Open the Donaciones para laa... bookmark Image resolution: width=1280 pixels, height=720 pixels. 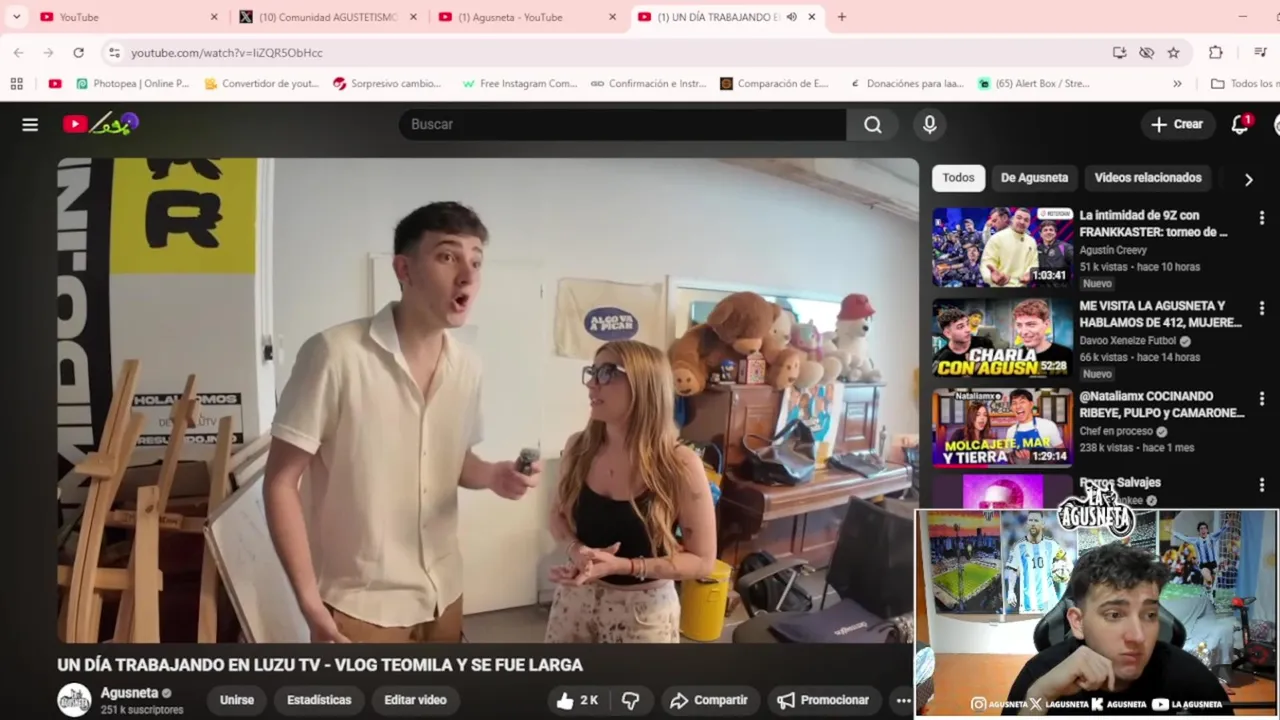(x=906, y=83)
